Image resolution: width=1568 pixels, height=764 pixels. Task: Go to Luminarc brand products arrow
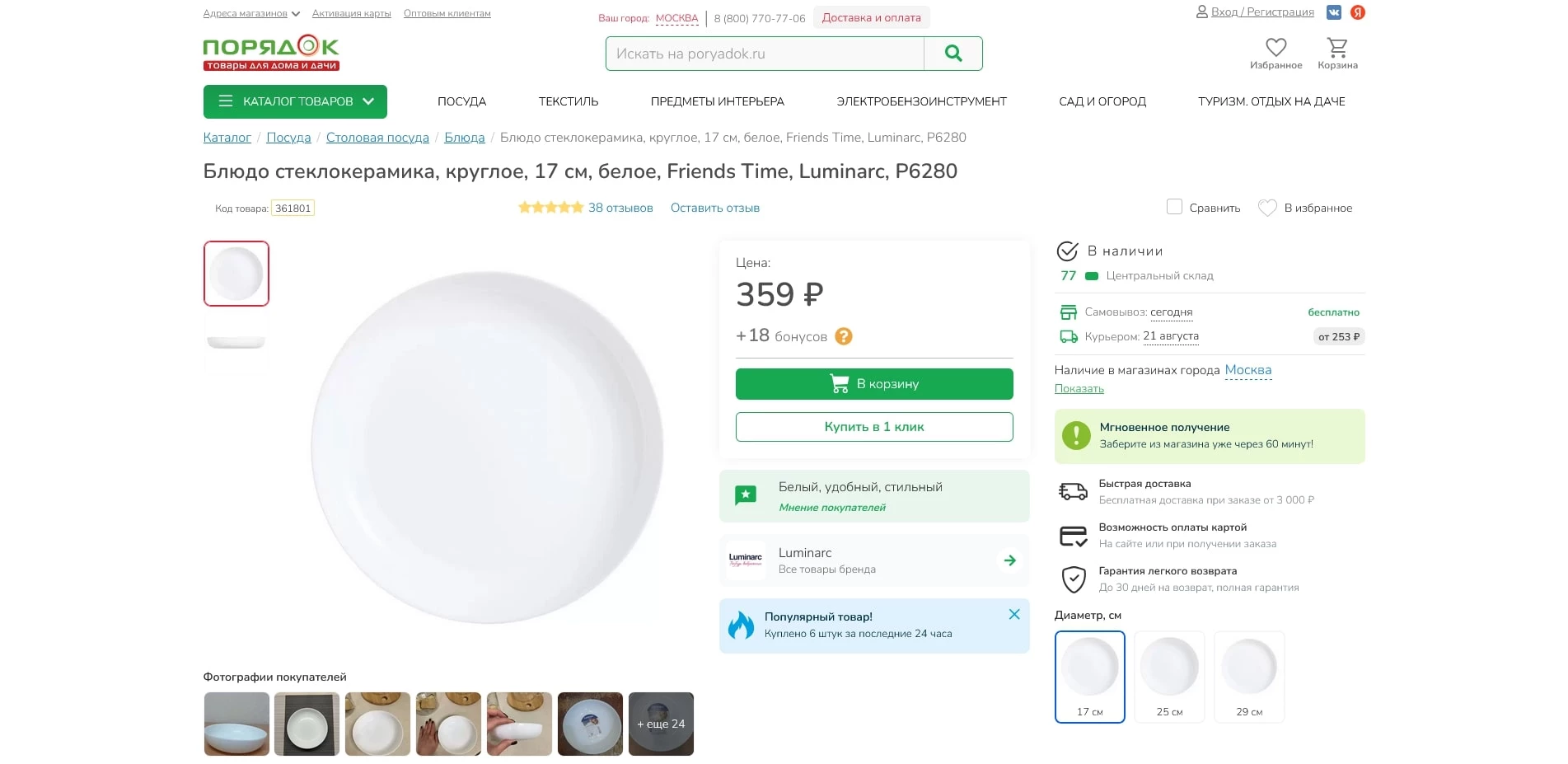click(1009, 560)
